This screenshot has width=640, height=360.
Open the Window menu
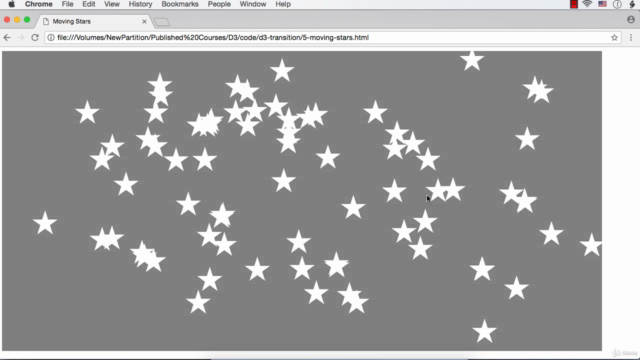(253, 4)
